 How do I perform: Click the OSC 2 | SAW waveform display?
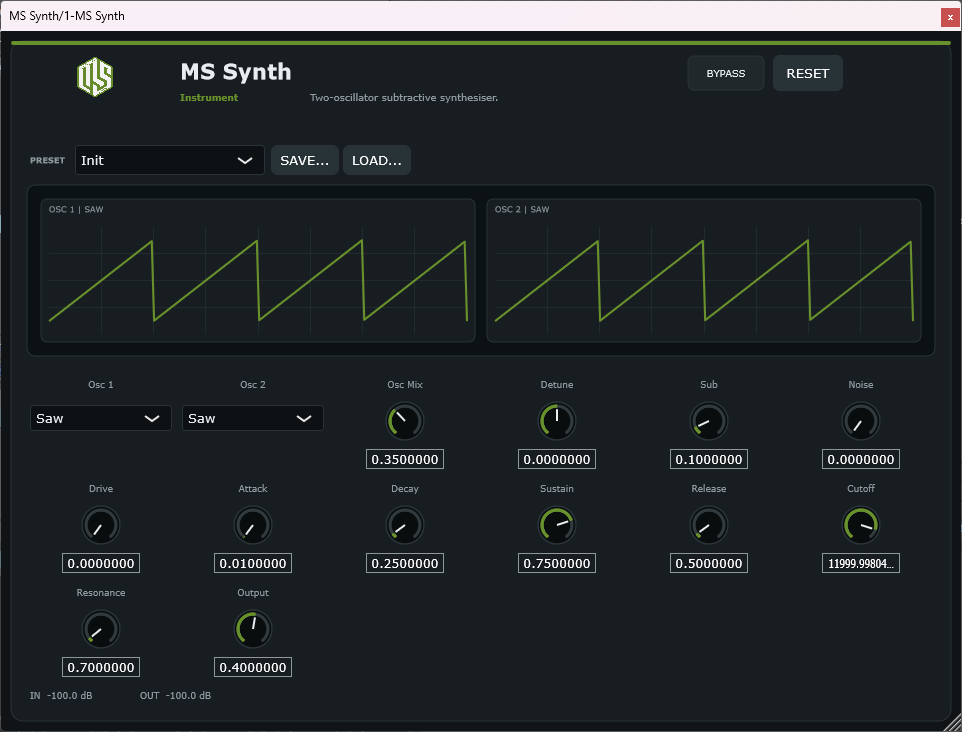click(704, 270)
